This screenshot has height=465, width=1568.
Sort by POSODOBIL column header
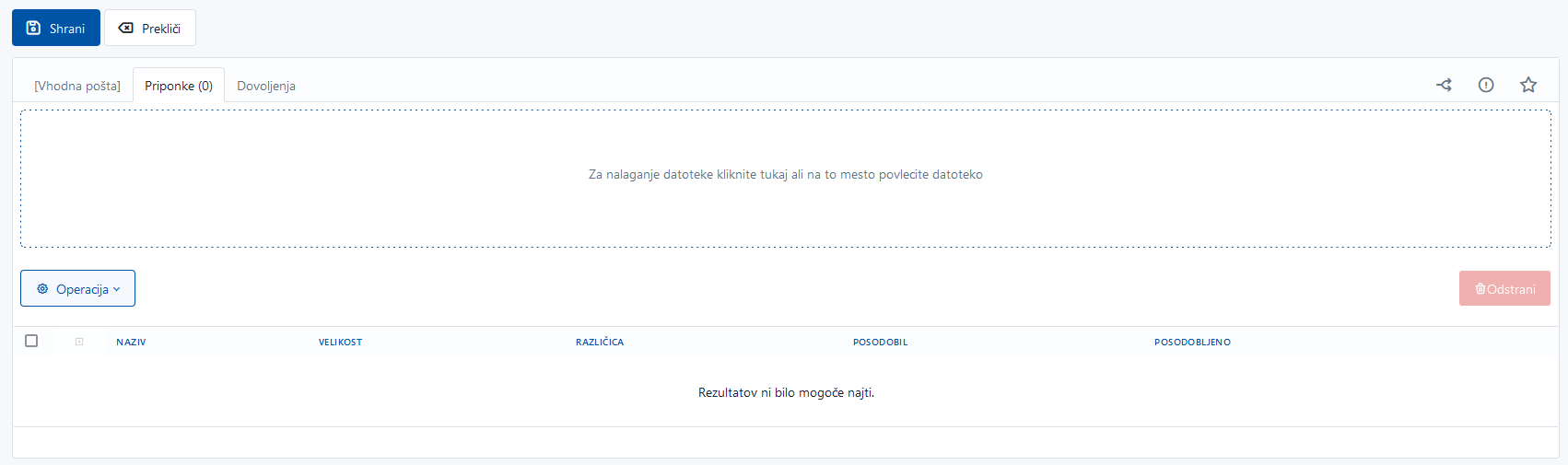[880, 342]
